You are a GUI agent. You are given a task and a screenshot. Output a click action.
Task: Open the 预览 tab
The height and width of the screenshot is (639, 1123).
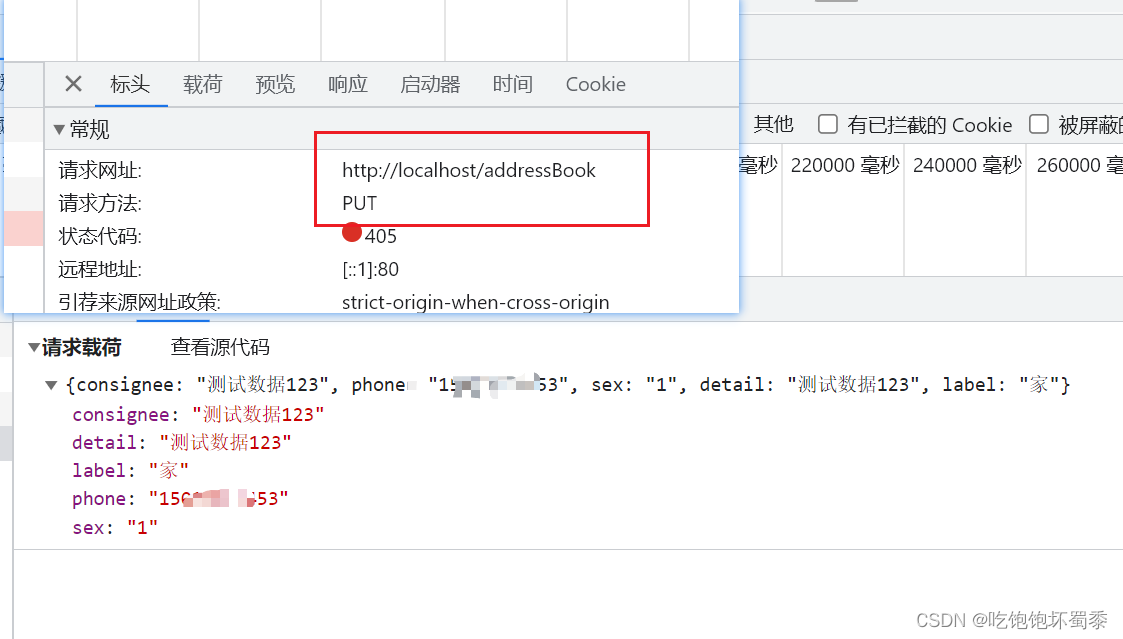pos(275,84)
